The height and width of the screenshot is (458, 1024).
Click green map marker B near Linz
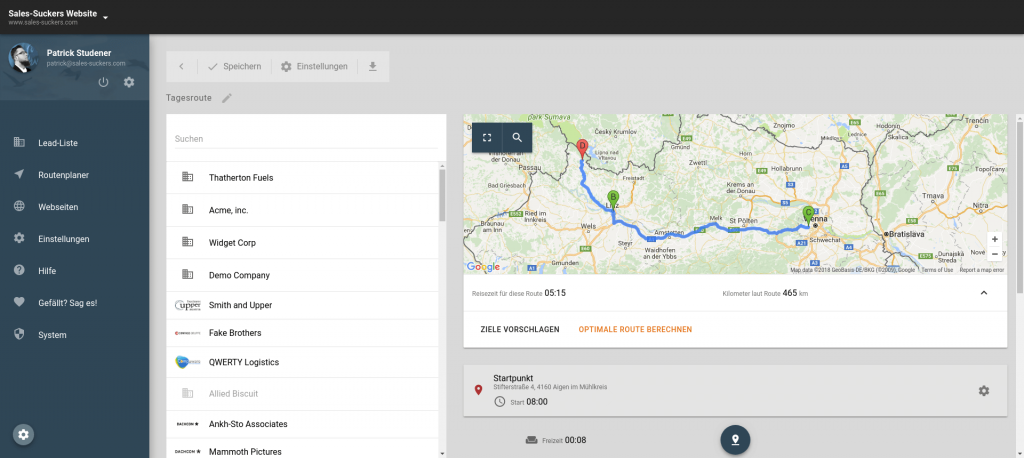pyautogui.click(x=613, y=199)
